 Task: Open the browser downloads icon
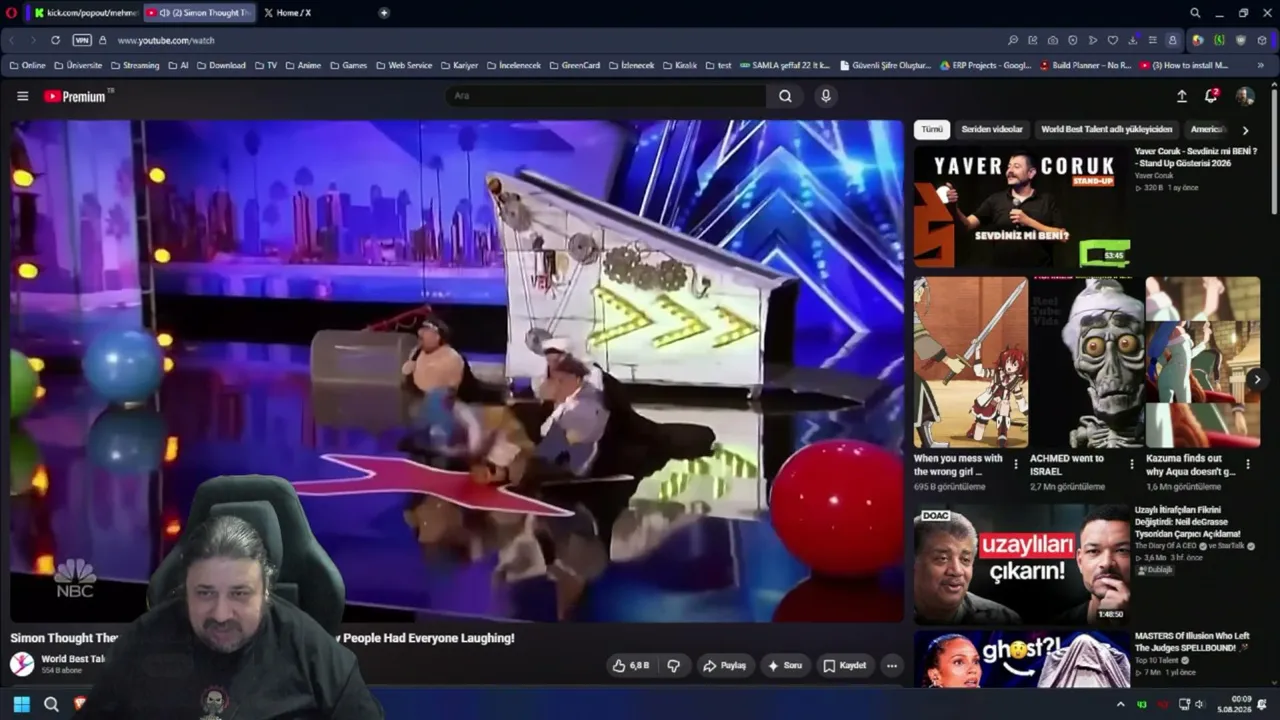pyautogui.click(x=1133, y=40)
